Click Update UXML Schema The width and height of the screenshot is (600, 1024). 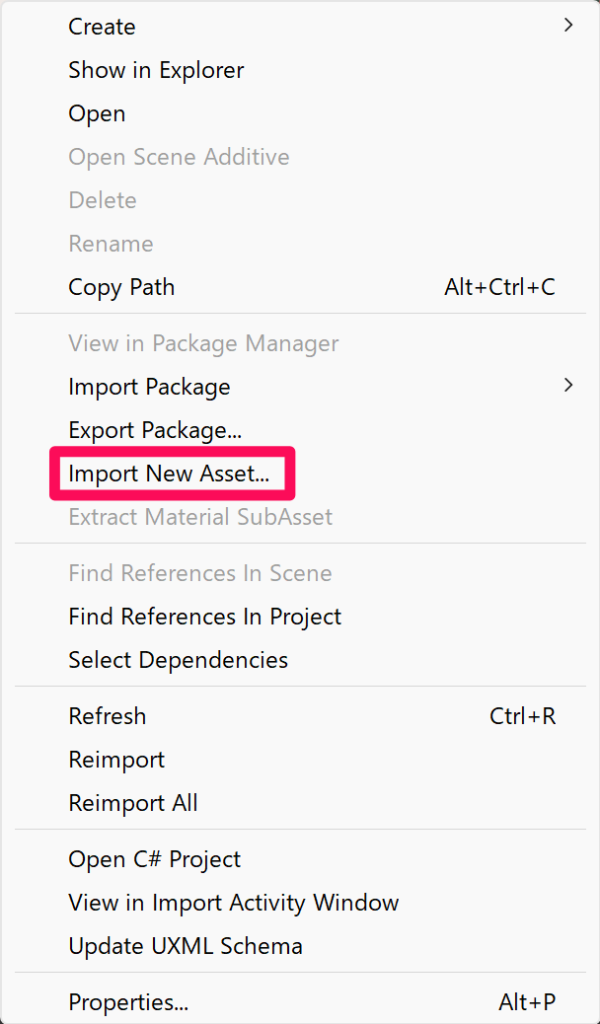[x=185, y=946]
